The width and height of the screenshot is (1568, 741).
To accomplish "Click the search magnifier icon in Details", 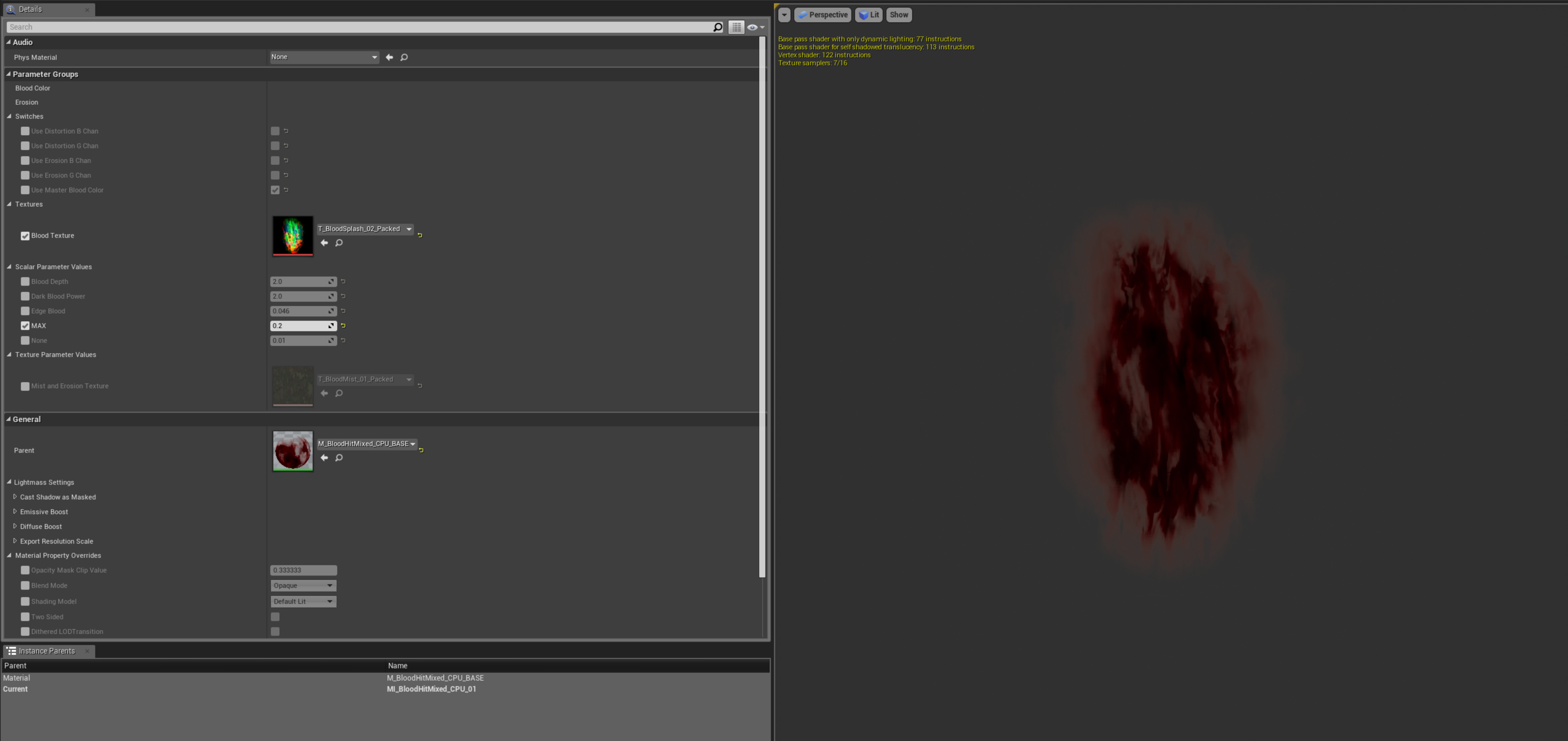I will (x=717, y=27).
